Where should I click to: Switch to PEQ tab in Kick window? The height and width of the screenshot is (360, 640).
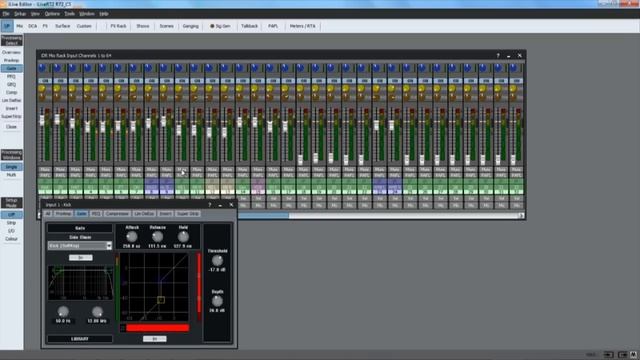pos(96,214)
